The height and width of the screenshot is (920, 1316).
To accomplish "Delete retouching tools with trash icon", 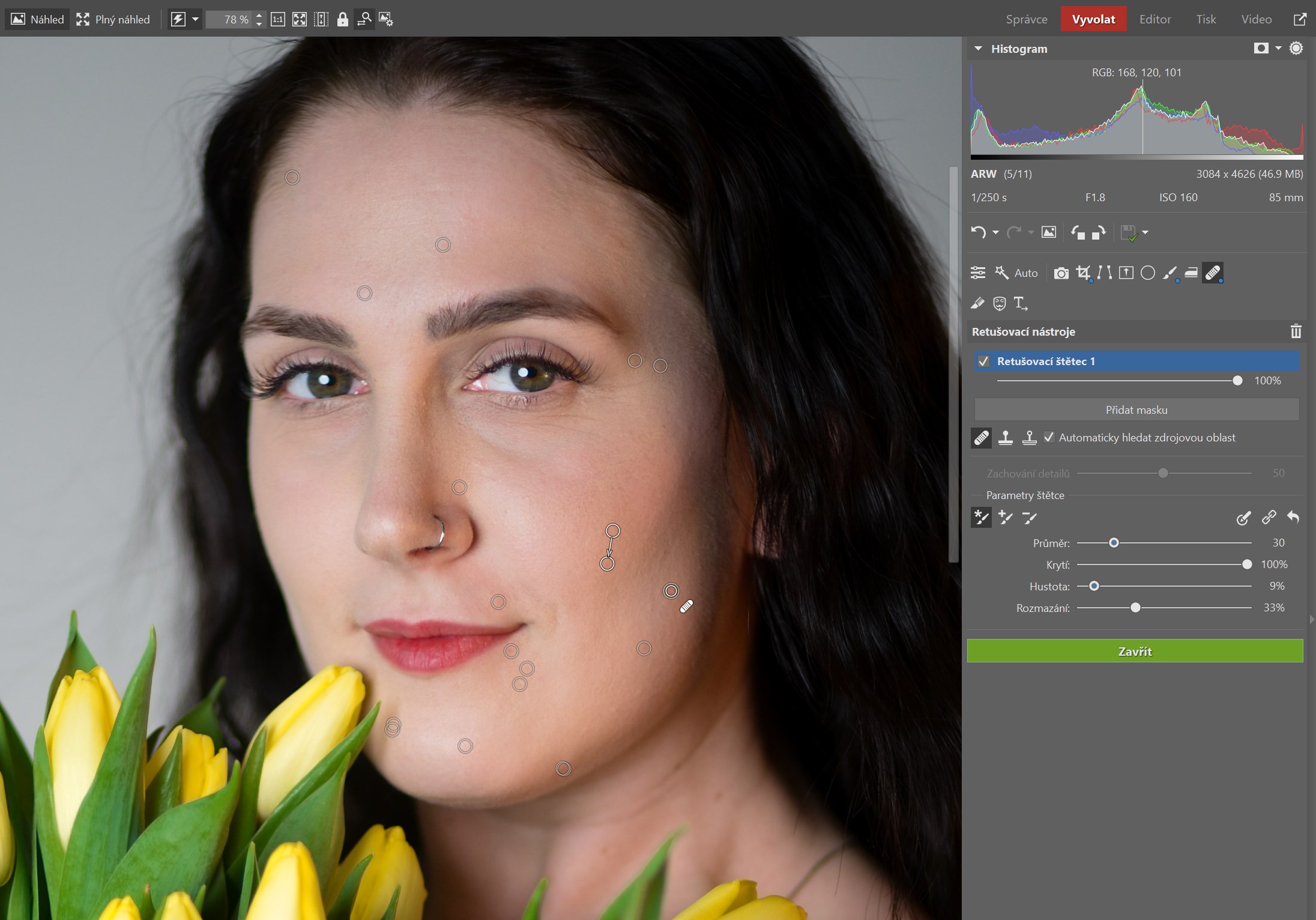I will 1296,331.
